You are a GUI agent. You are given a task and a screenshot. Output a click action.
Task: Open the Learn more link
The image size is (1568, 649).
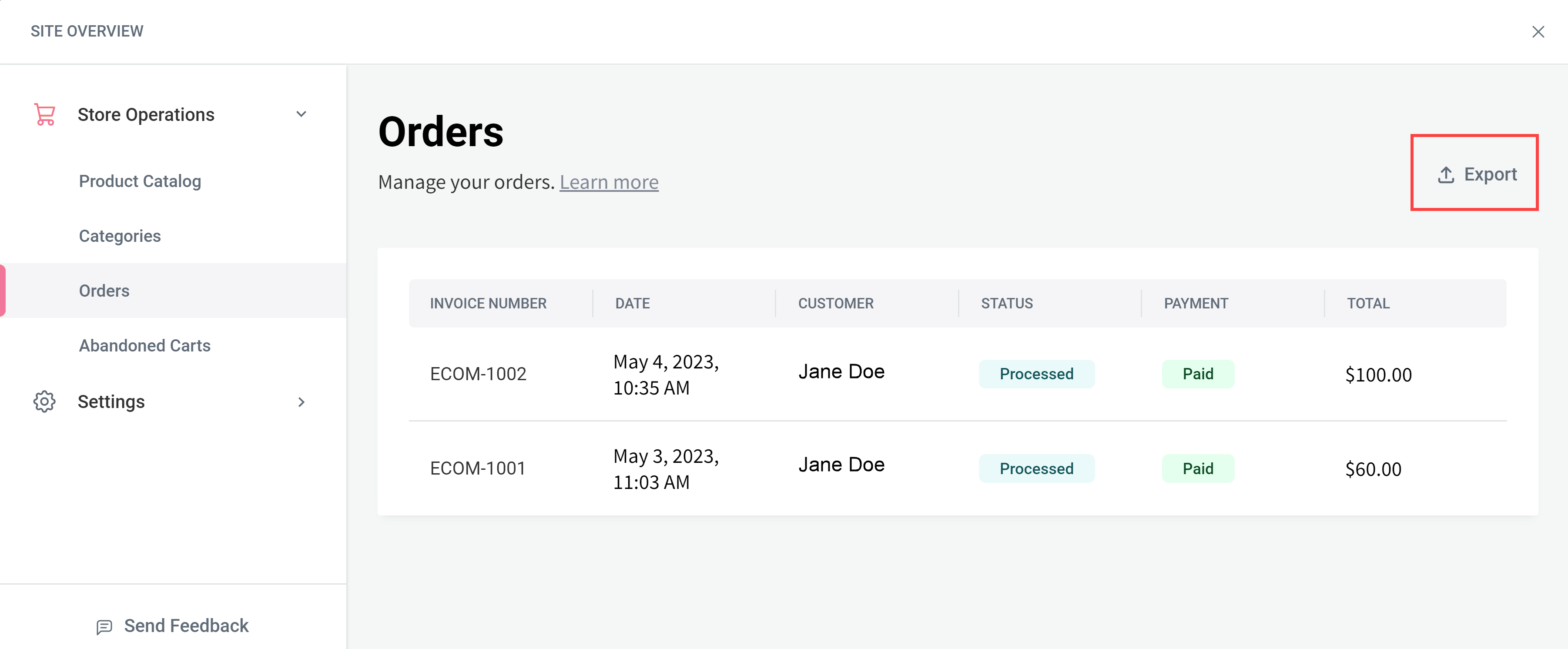point(609,181)
